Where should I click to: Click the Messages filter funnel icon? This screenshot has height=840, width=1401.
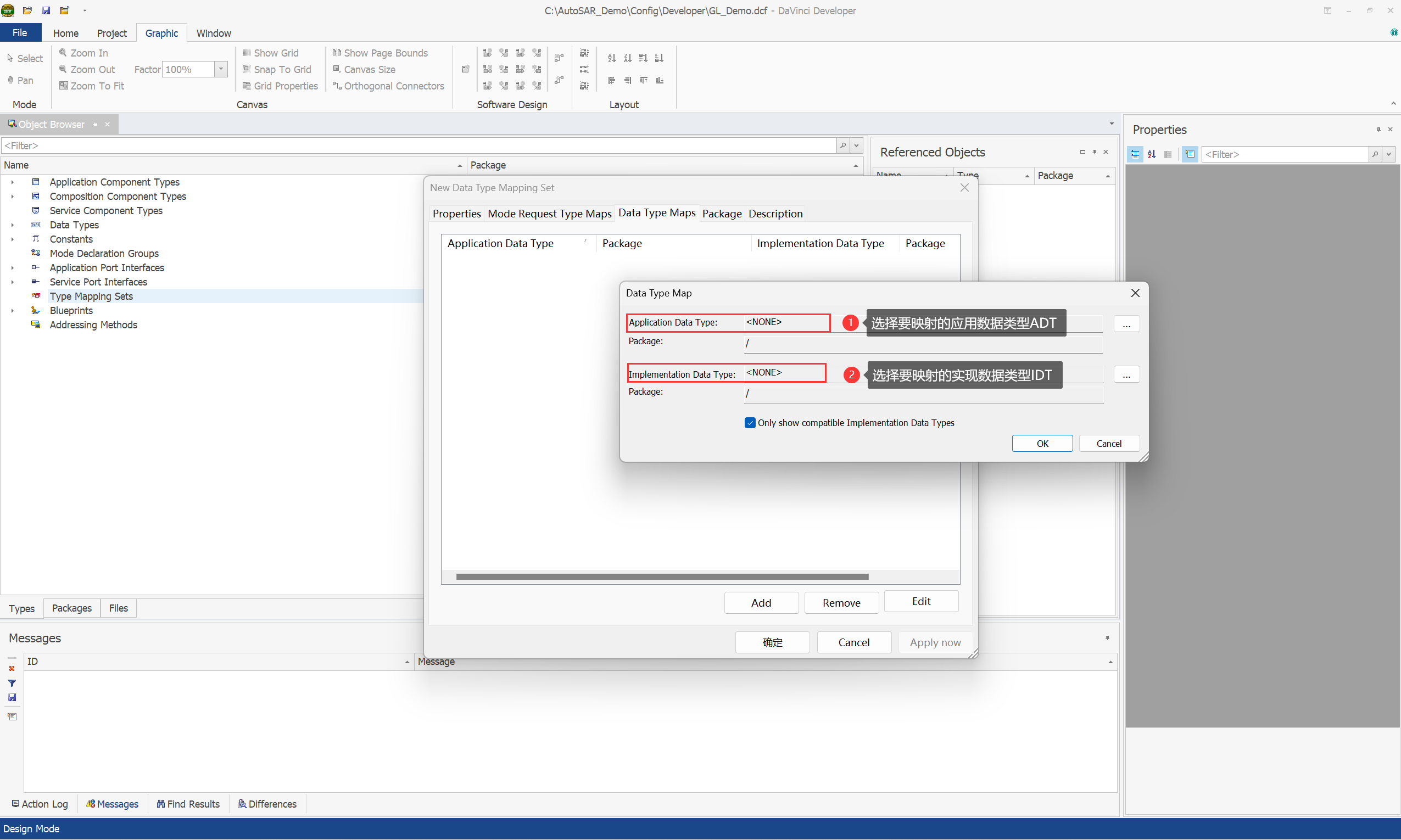pyautogui.click(x=12, y=682)
